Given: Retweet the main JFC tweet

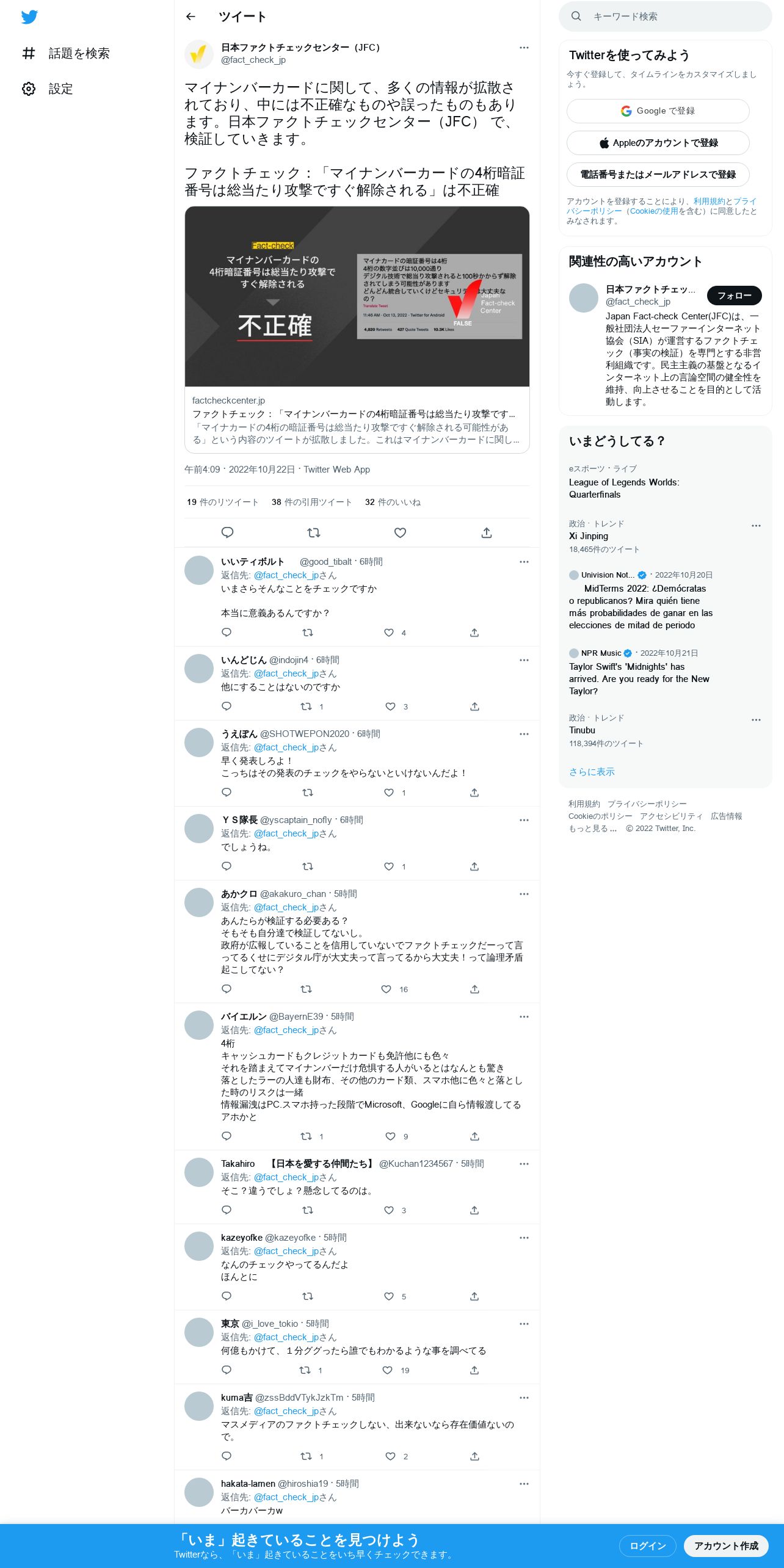Looking at the screenshot, I should click(x=314, y=532).
